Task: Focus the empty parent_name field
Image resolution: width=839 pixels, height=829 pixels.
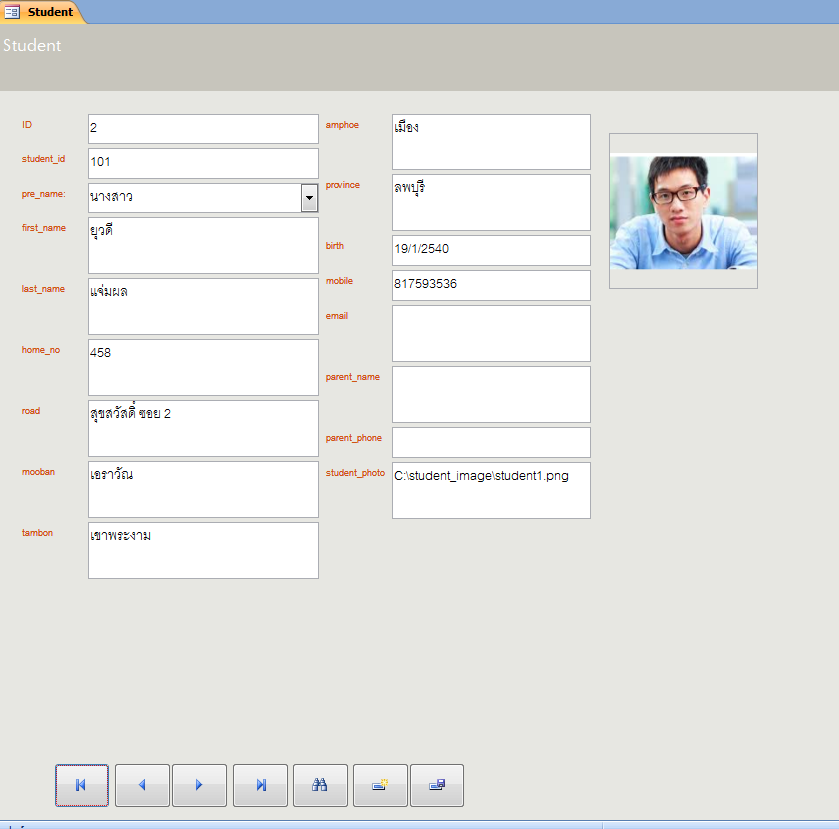Action: click(x=491, y=394)
